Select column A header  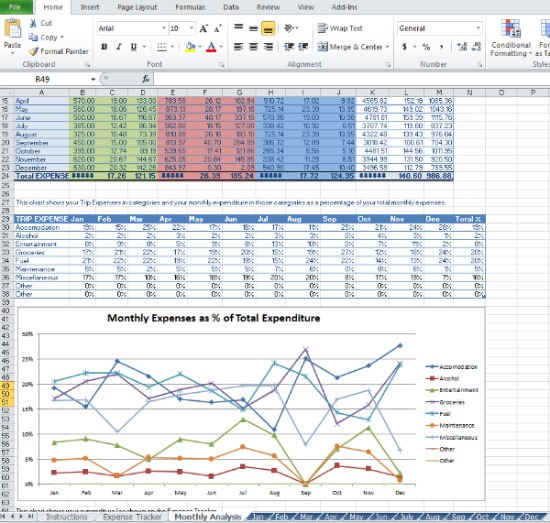(x=41, y=93)
